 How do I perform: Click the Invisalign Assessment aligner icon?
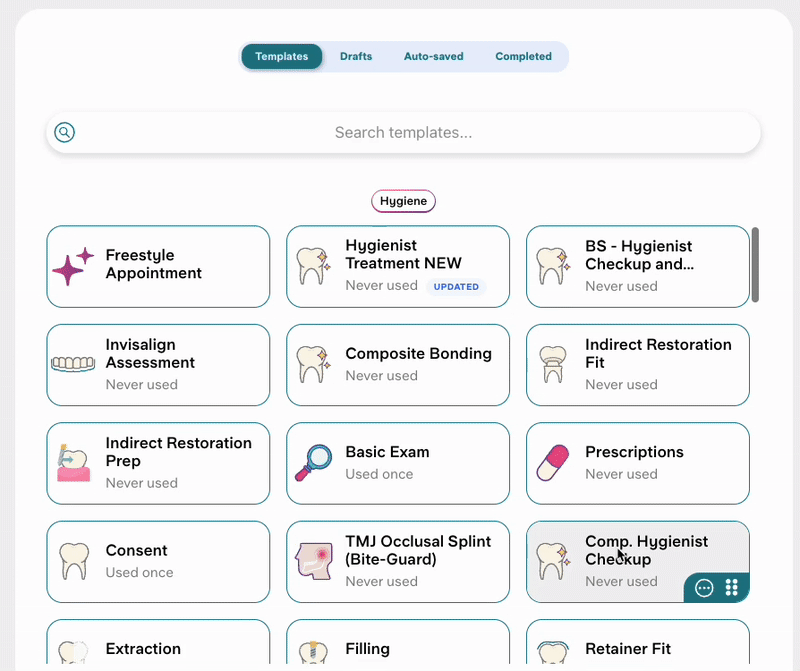73,364
